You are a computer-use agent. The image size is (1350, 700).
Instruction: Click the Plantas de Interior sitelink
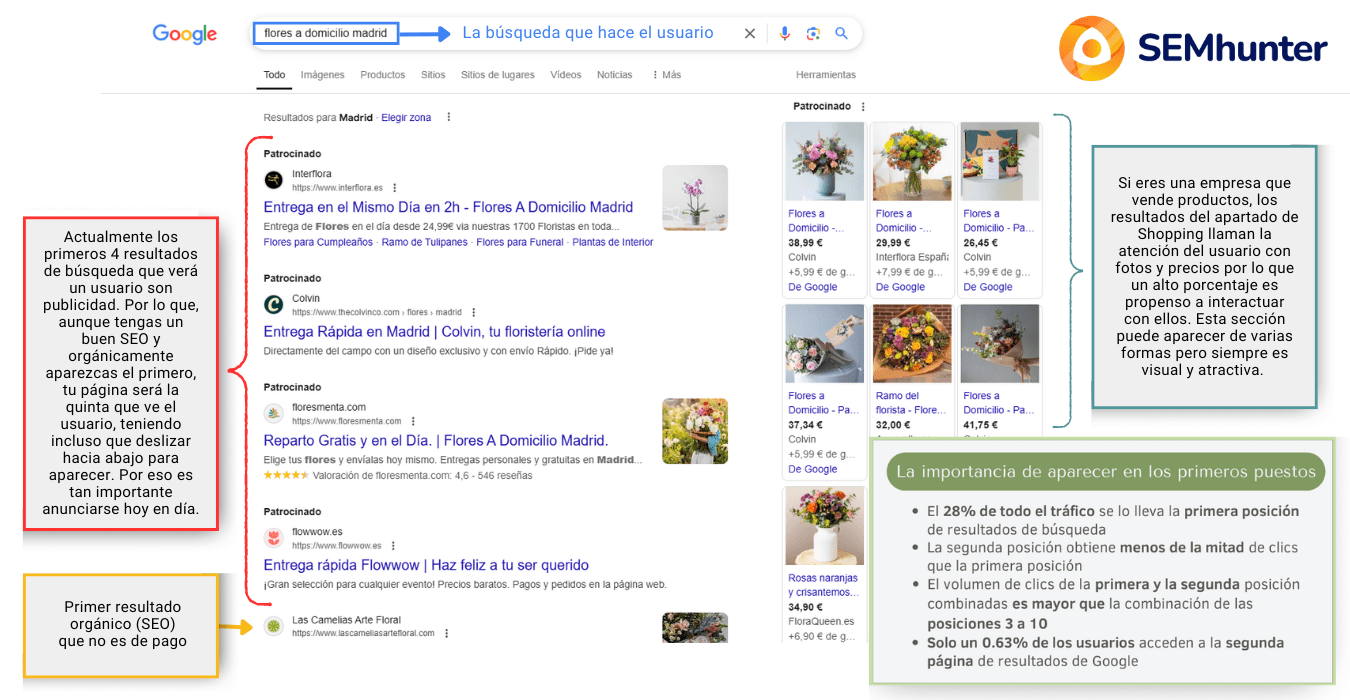[613, 242]
